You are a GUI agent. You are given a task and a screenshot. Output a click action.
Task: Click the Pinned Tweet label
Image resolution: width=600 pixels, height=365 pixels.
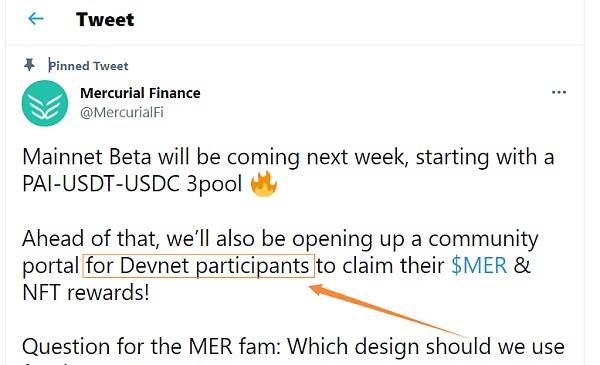pyautogui.click(x=88, y=66)
